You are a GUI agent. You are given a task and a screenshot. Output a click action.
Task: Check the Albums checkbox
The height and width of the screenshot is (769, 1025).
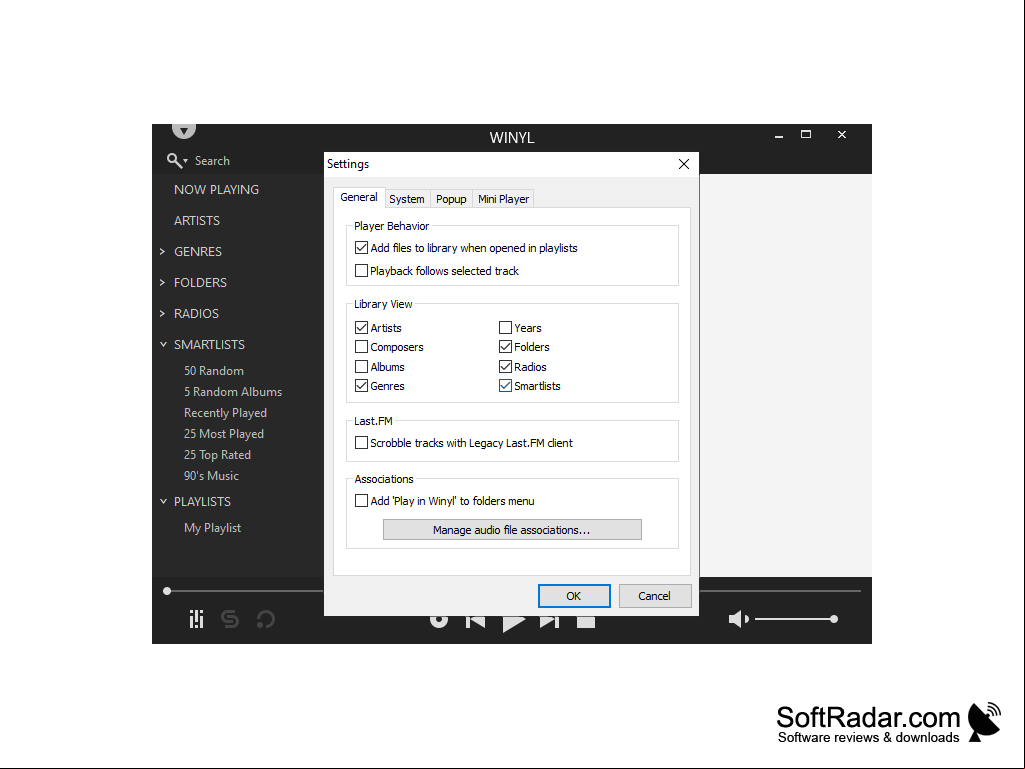point(361,366)
